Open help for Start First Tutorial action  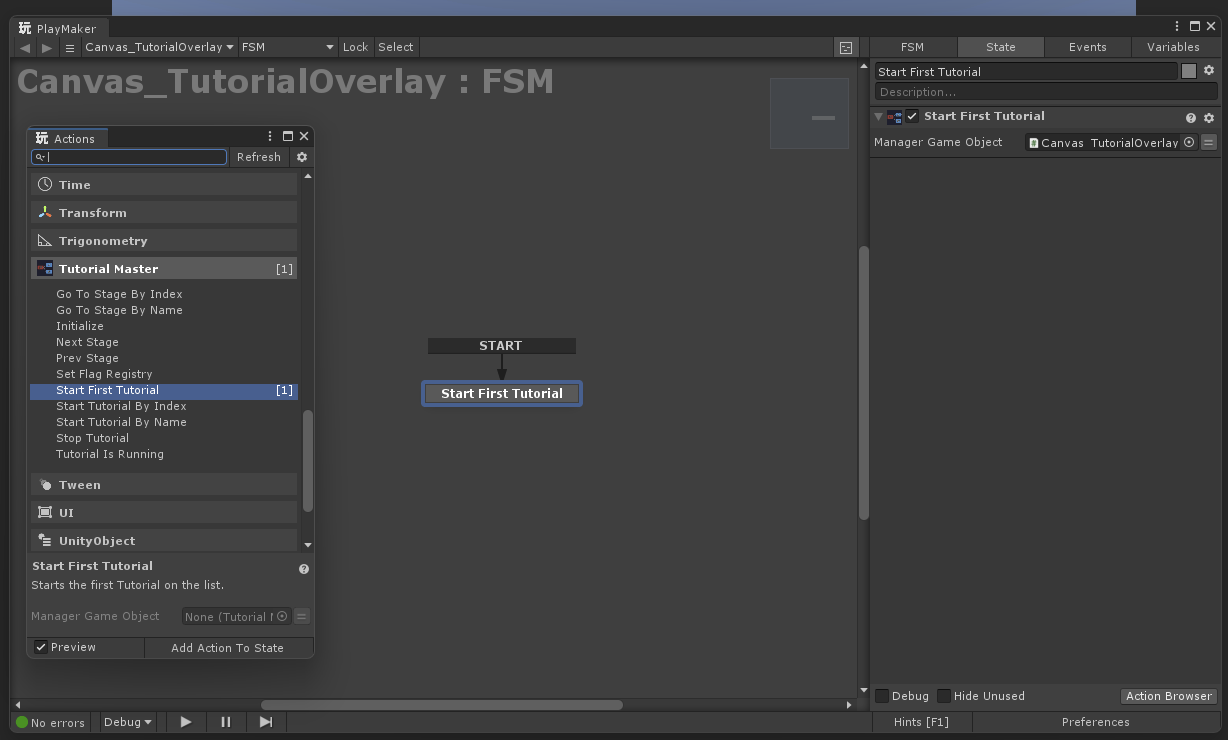[x=1190, y=117]
